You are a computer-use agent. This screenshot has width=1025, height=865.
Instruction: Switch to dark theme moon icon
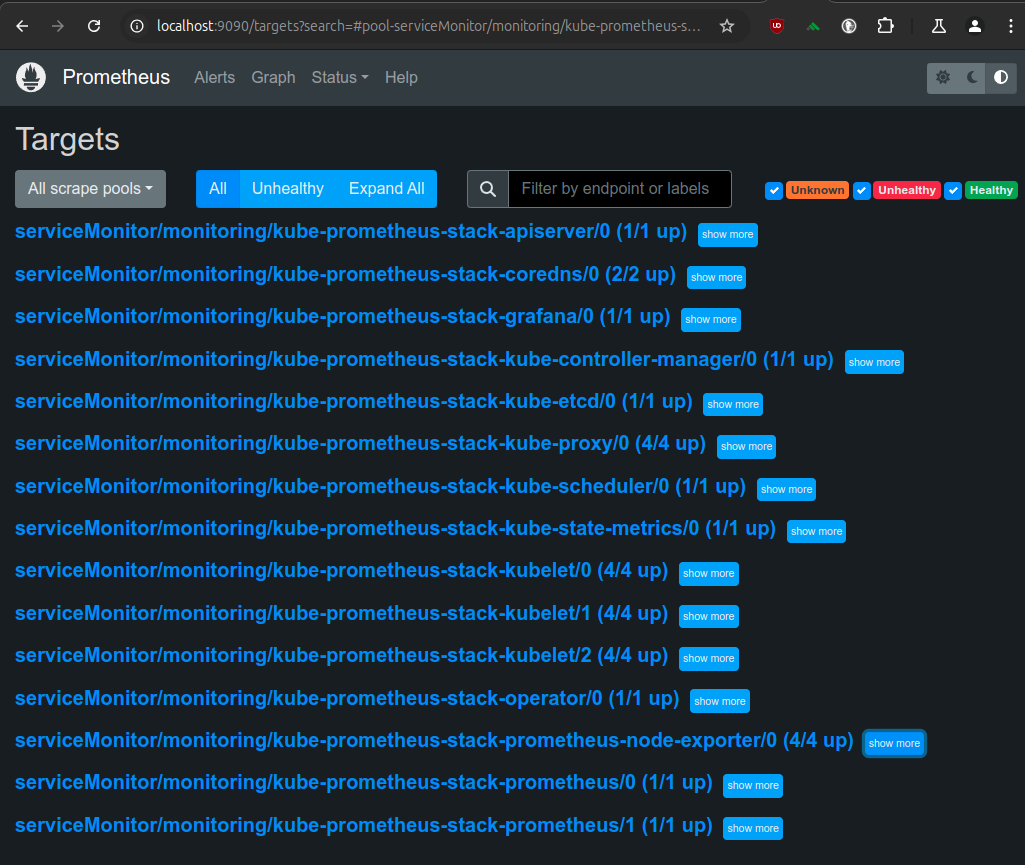[x=972, y=78]
